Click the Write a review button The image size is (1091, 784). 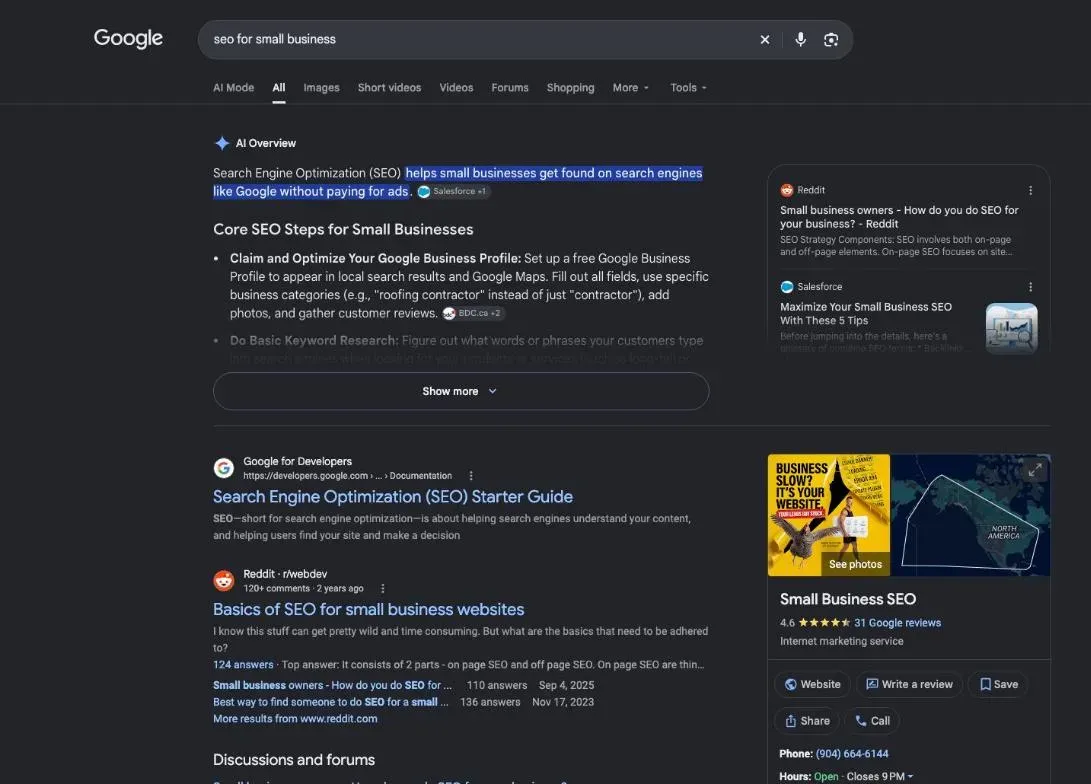(x=909, y=685)
